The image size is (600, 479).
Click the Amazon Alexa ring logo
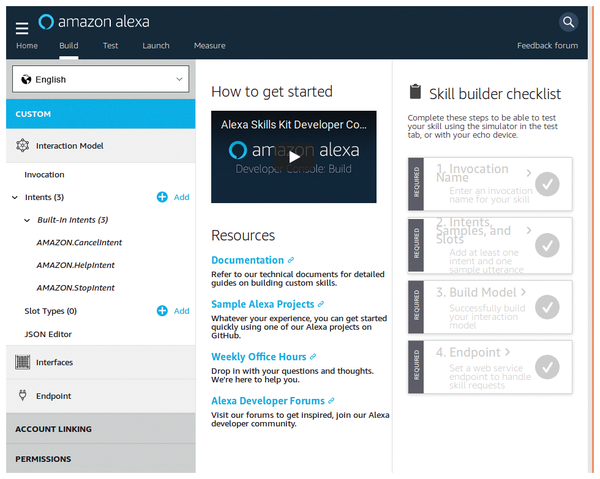(x=46, y=22)
